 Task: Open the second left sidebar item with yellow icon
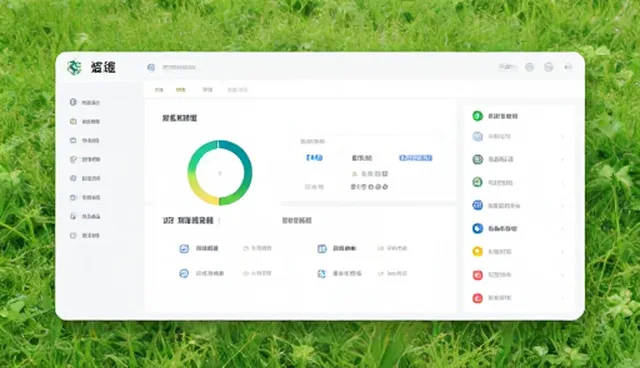tap(85, 122)
